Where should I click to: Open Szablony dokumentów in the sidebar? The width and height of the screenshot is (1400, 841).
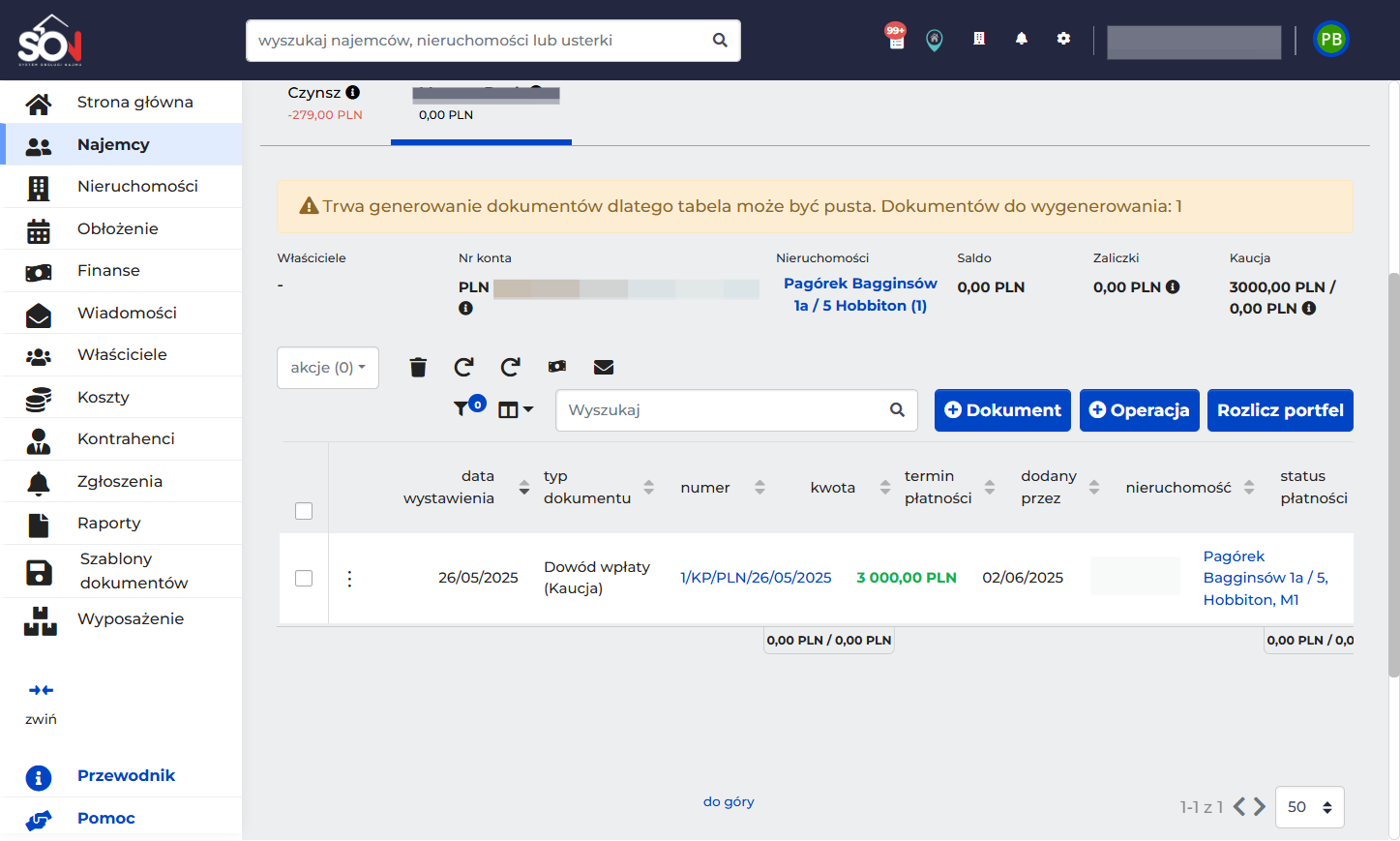(121, 571)
